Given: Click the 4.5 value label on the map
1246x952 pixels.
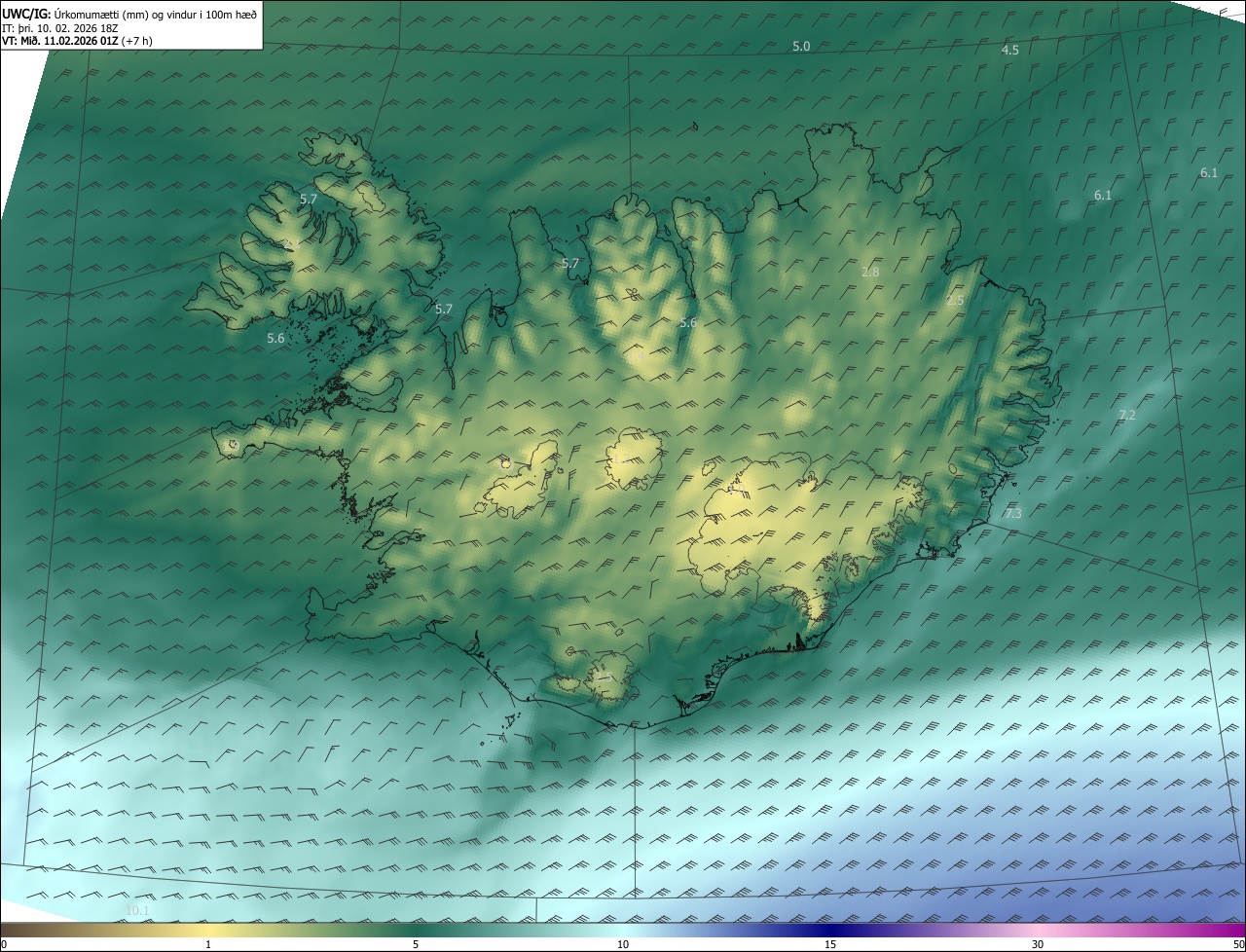Looking at the screenshot, I should tap(1010, 50).
